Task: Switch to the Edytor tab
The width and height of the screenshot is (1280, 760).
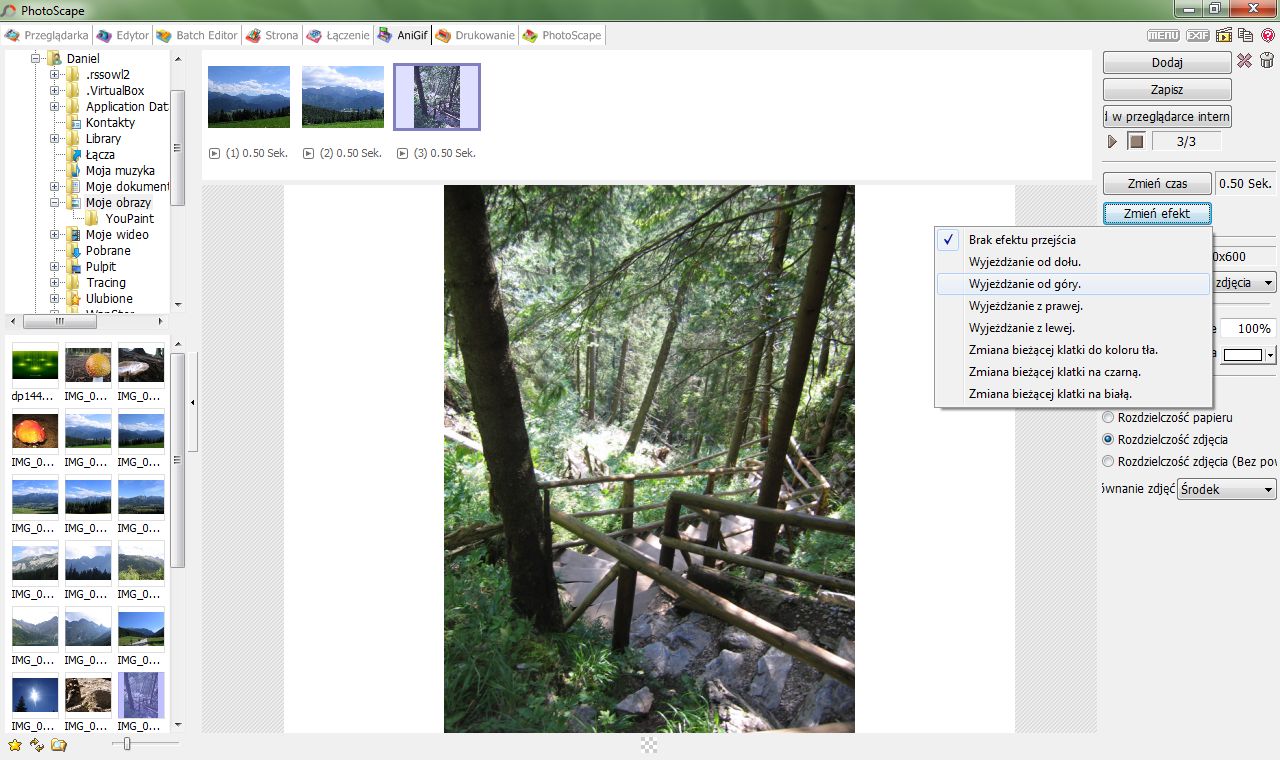Action: click(x=123, y=35)
